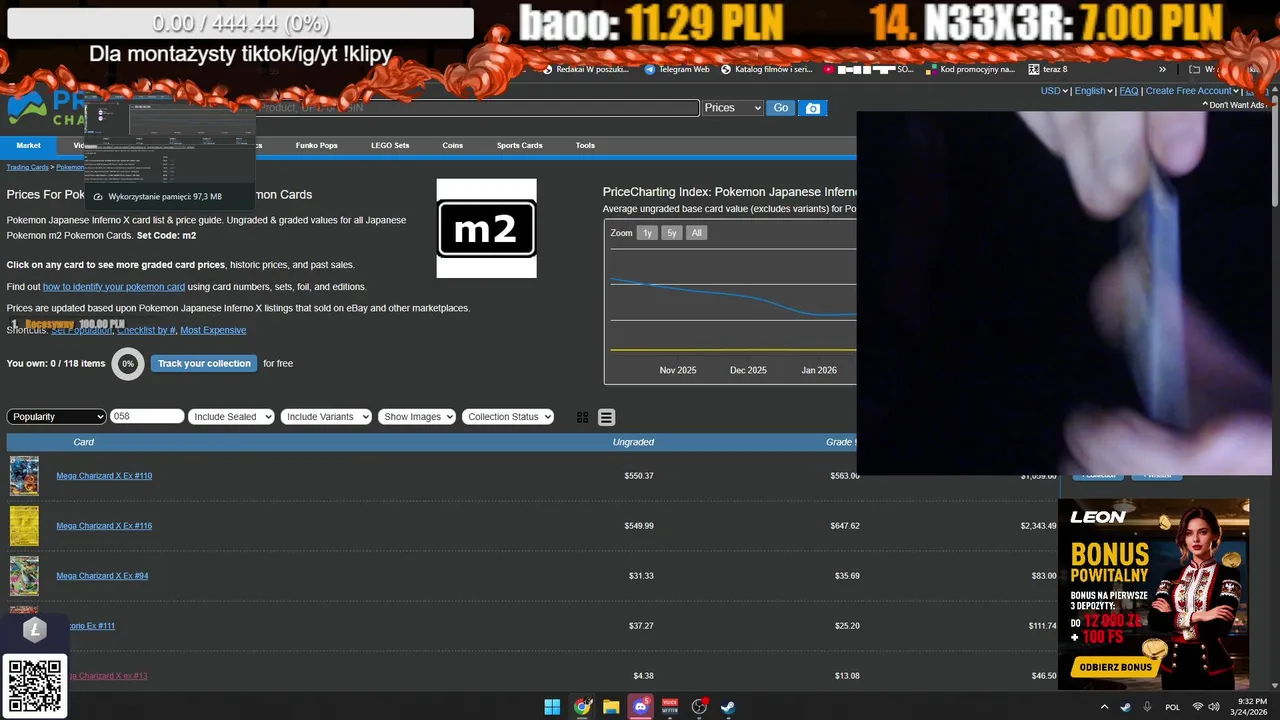Open the Prices search type dropdown
This screenshot has width=1280, height=720.
pos(733,108)
